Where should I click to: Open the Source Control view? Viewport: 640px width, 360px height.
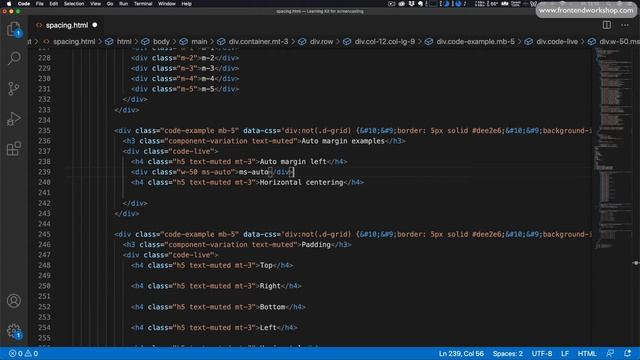click(14, 89)
